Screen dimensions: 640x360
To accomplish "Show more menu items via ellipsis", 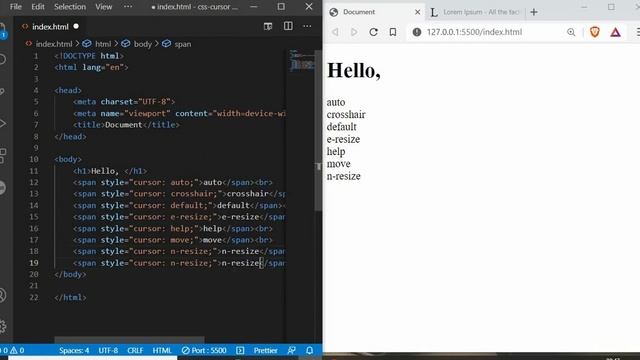I will click(x=128, y=7).
